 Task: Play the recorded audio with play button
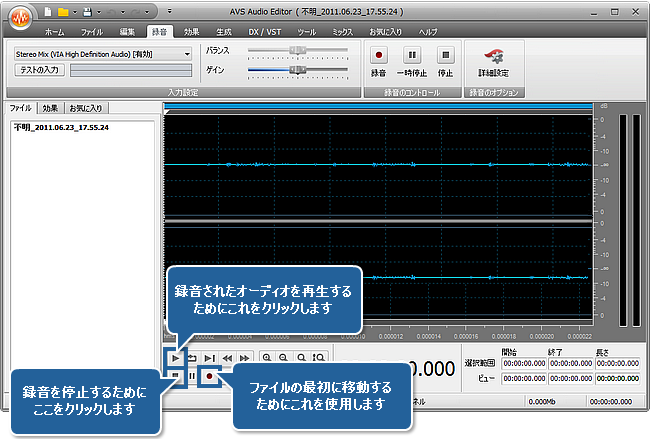pos(175,358)
